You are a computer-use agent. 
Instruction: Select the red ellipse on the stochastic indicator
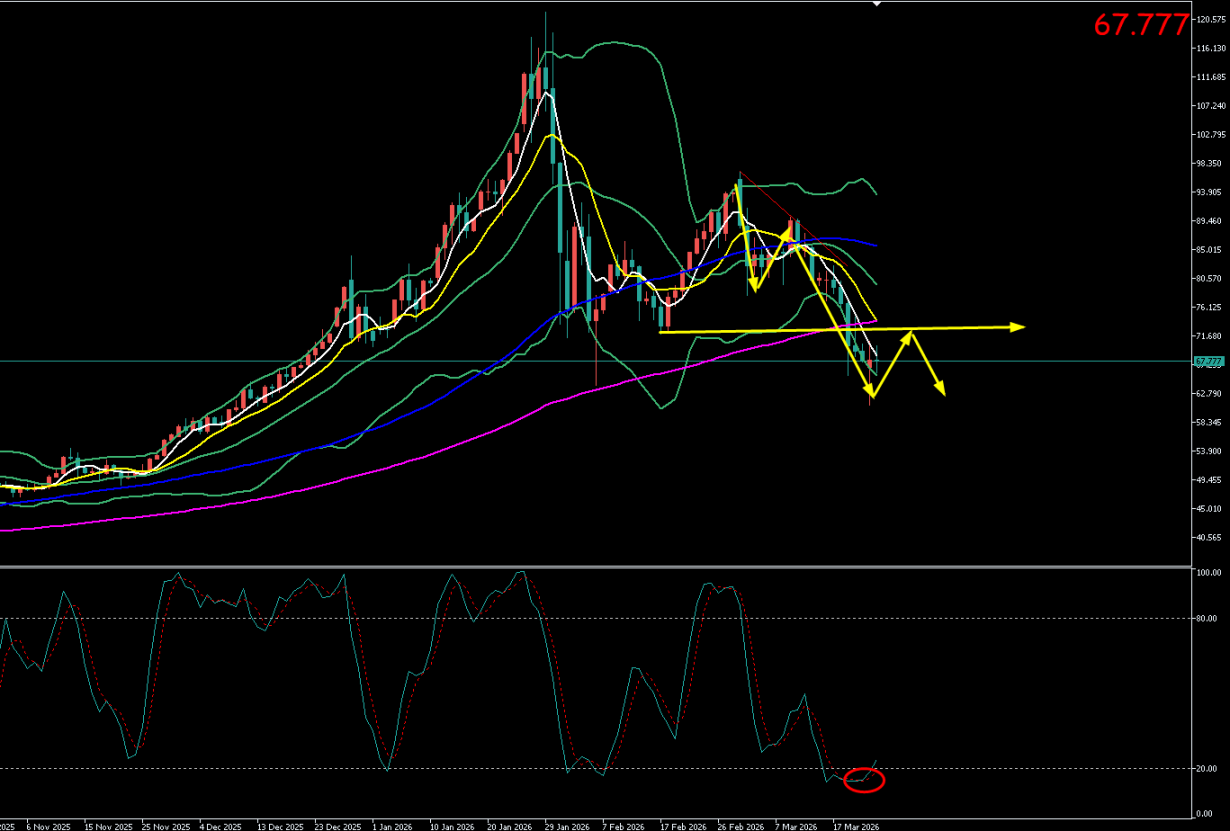865,780
